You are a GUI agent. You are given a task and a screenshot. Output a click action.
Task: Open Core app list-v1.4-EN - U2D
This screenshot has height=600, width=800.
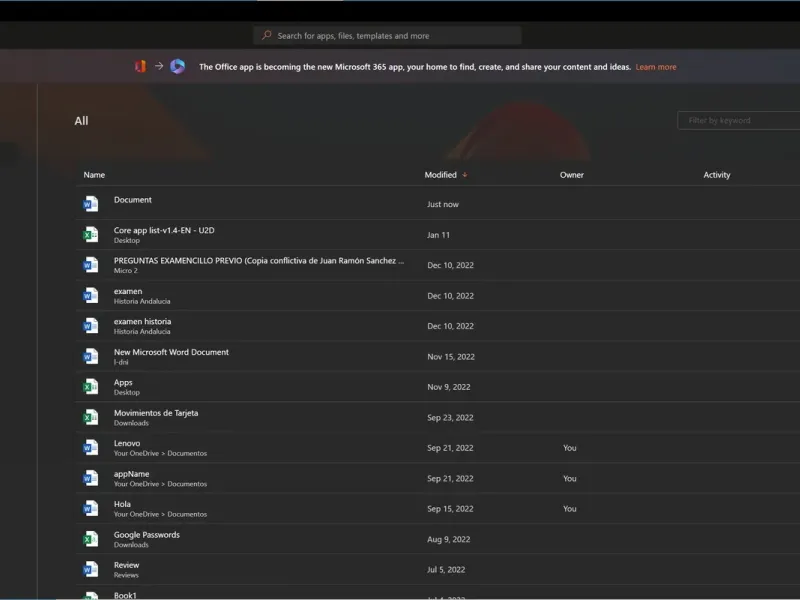pyautogui.click(x=164, y=230)
